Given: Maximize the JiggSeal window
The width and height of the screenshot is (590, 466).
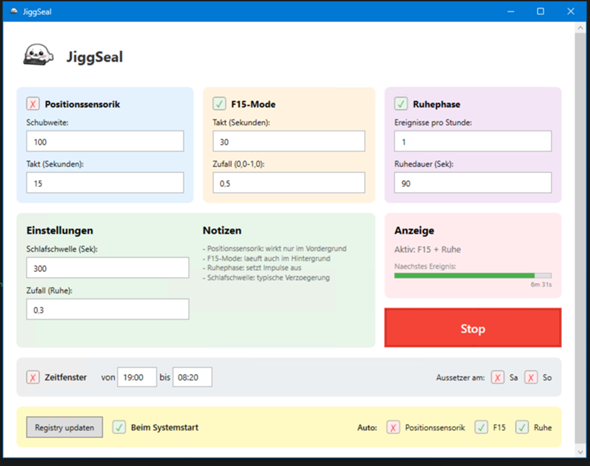Looking at the screenshot, I should coord(540,11).
